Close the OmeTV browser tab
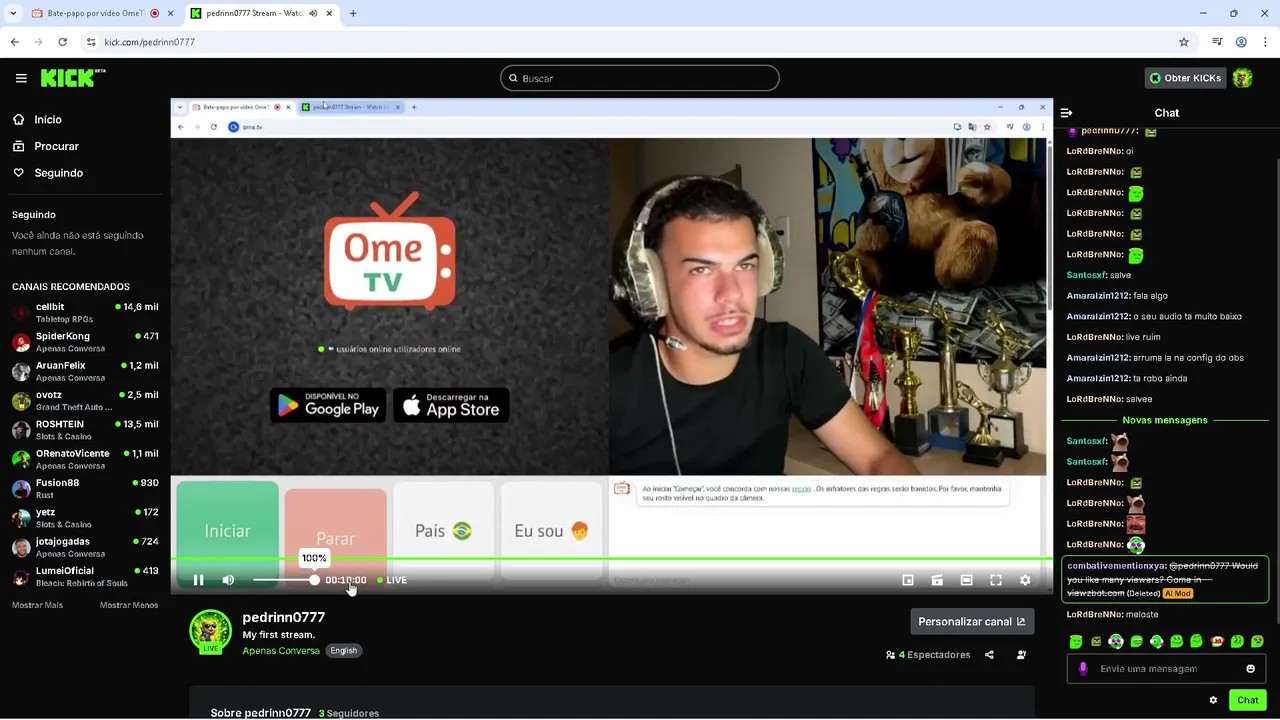This screenshot has width=1280, height=720. 170,14
